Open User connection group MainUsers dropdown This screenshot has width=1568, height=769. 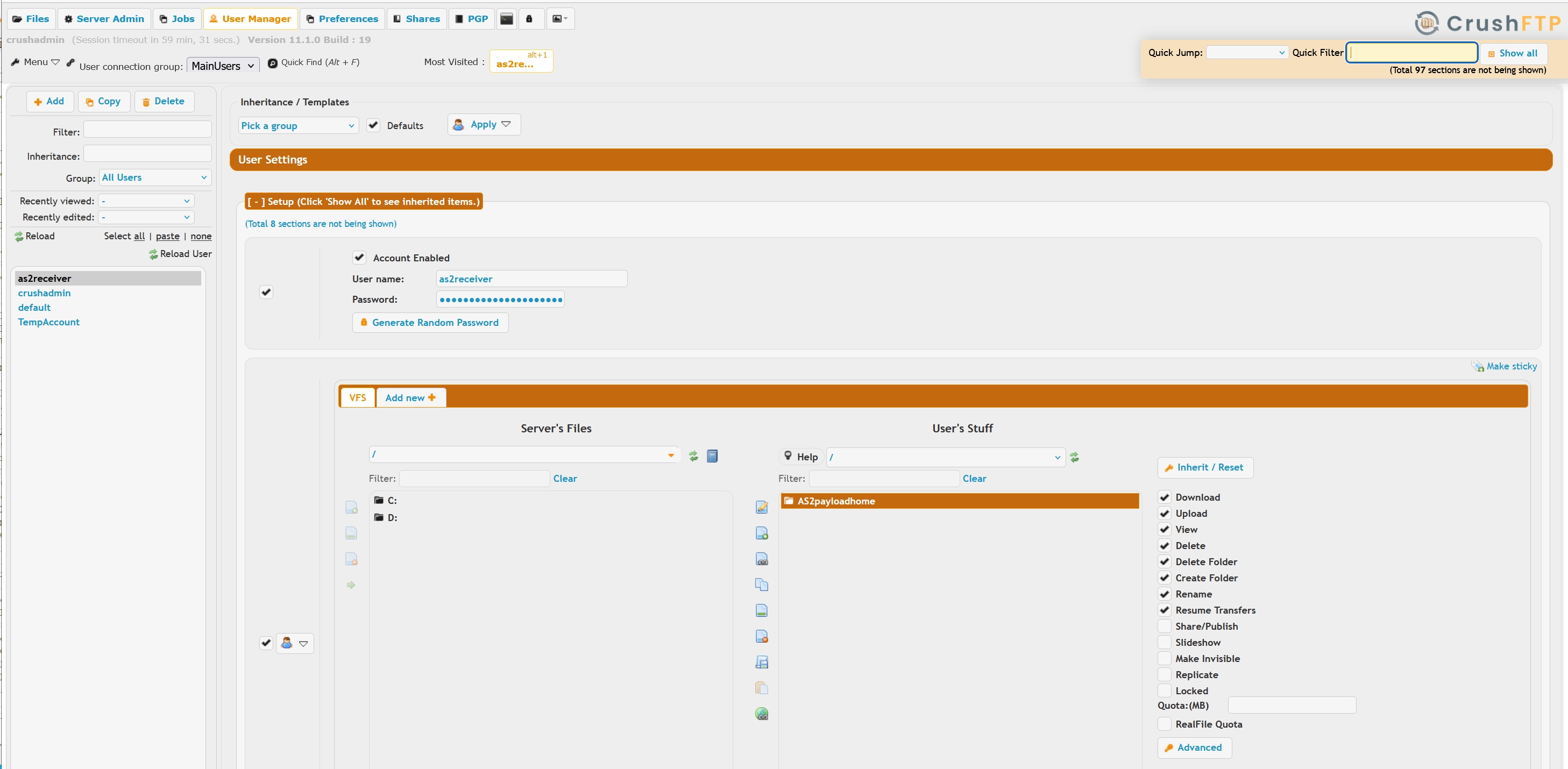point(223,66)
